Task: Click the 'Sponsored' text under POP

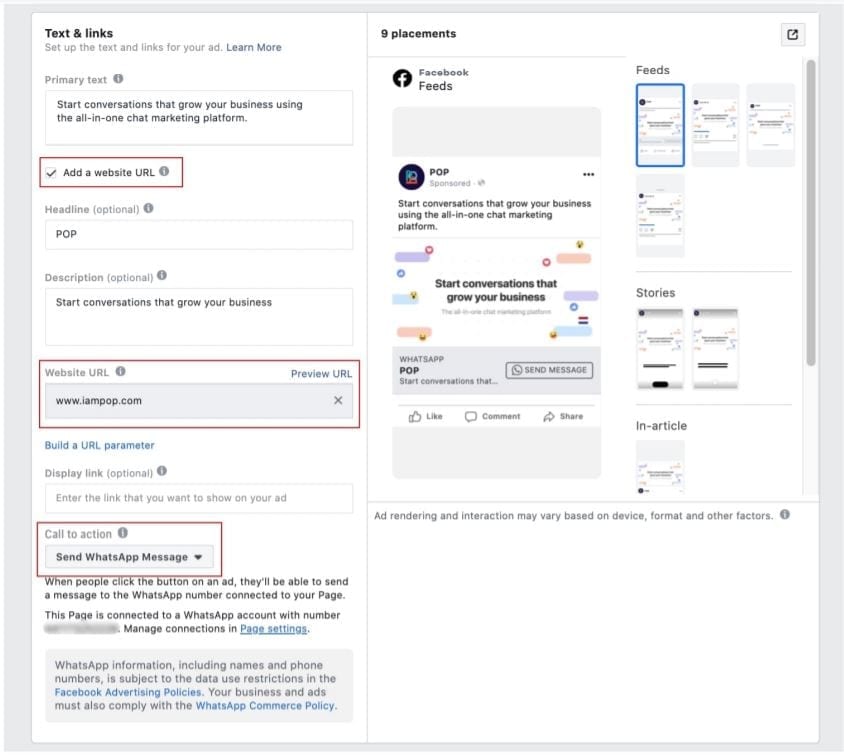Action: [450, 183]
